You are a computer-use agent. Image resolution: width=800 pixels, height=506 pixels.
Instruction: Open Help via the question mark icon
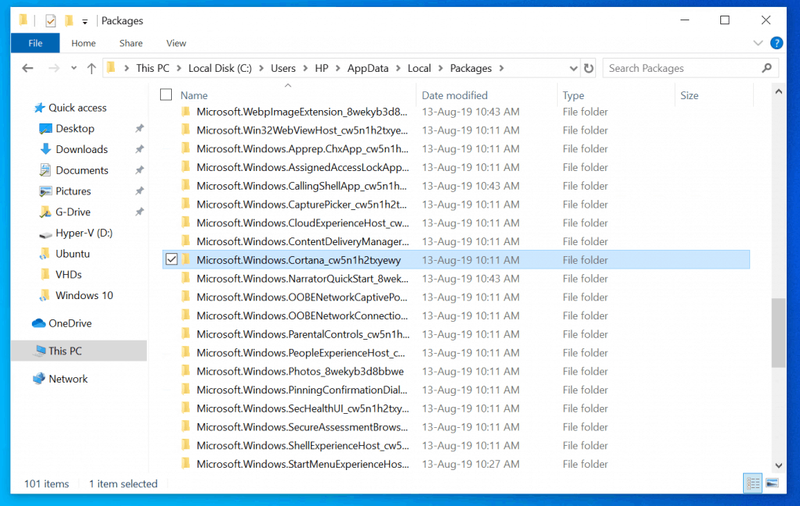[x=776, y=43]
